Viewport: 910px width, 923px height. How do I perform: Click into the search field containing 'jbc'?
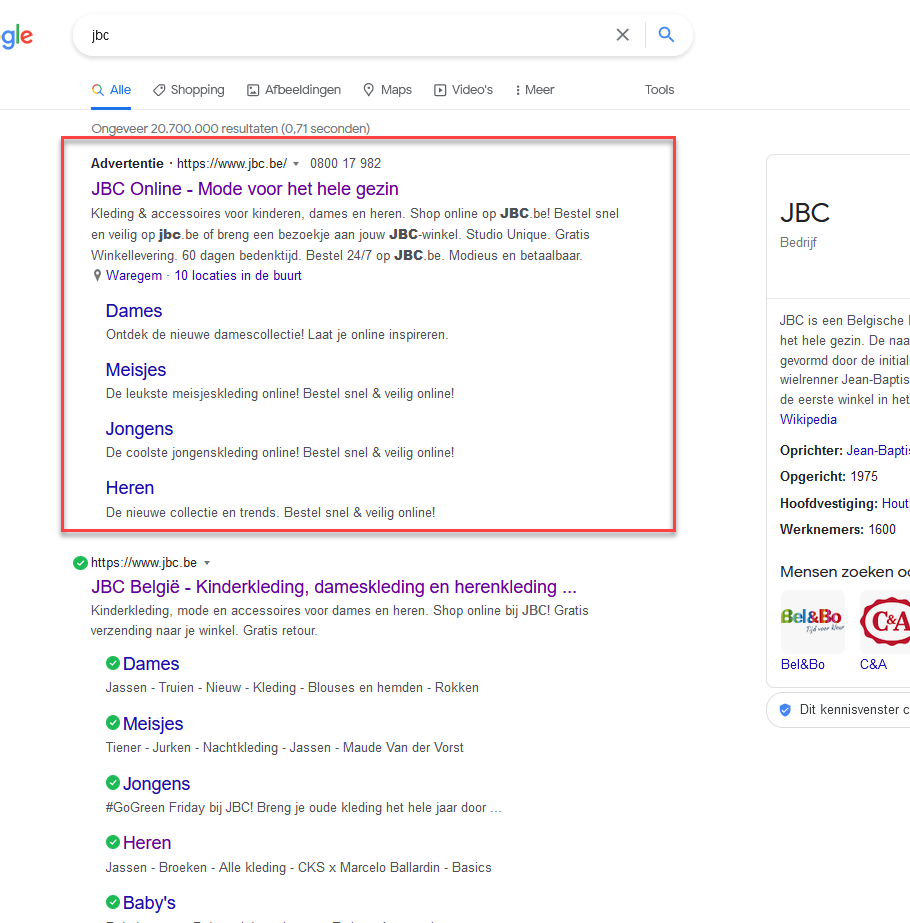coord(347,35)
